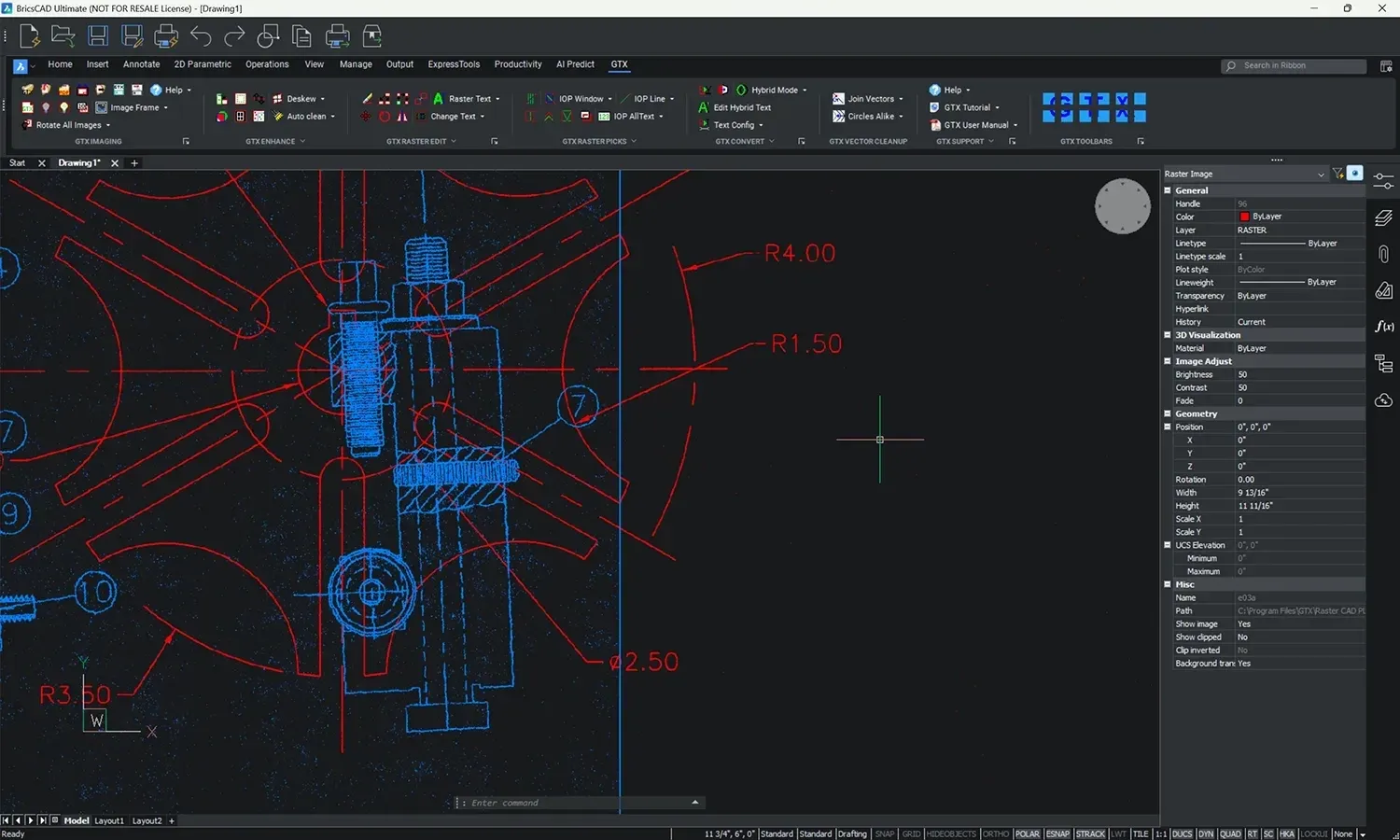Viewport: 1400px width, 840px height.
Task: Toggle DYN dynamic input in status bar
Action: (x=1206, y=833)
